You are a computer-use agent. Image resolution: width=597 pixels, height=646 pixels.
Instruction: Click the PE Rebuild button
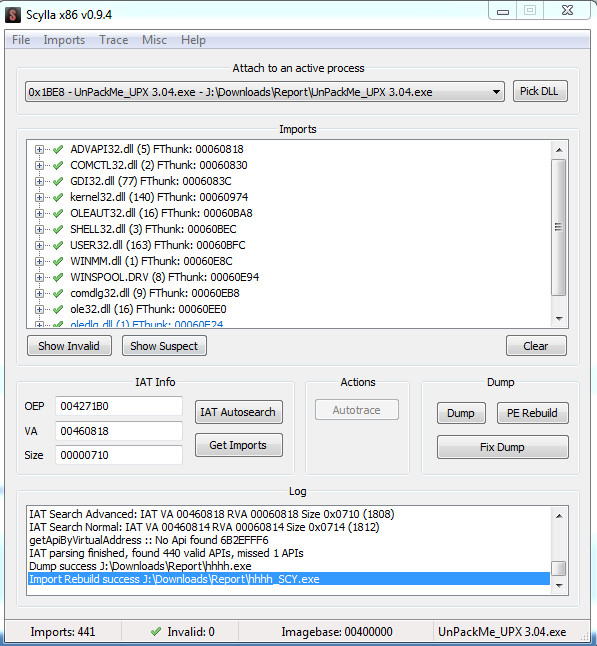(x=532, y=413)
